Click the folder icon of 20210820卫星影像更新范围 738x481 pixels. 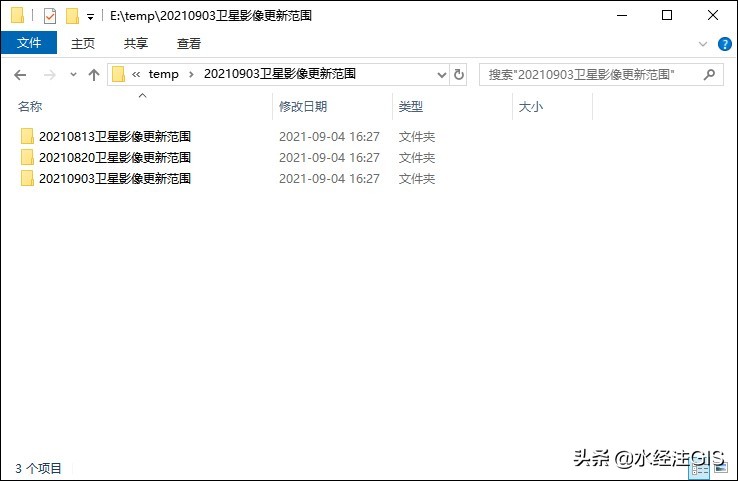coord(27,157)
